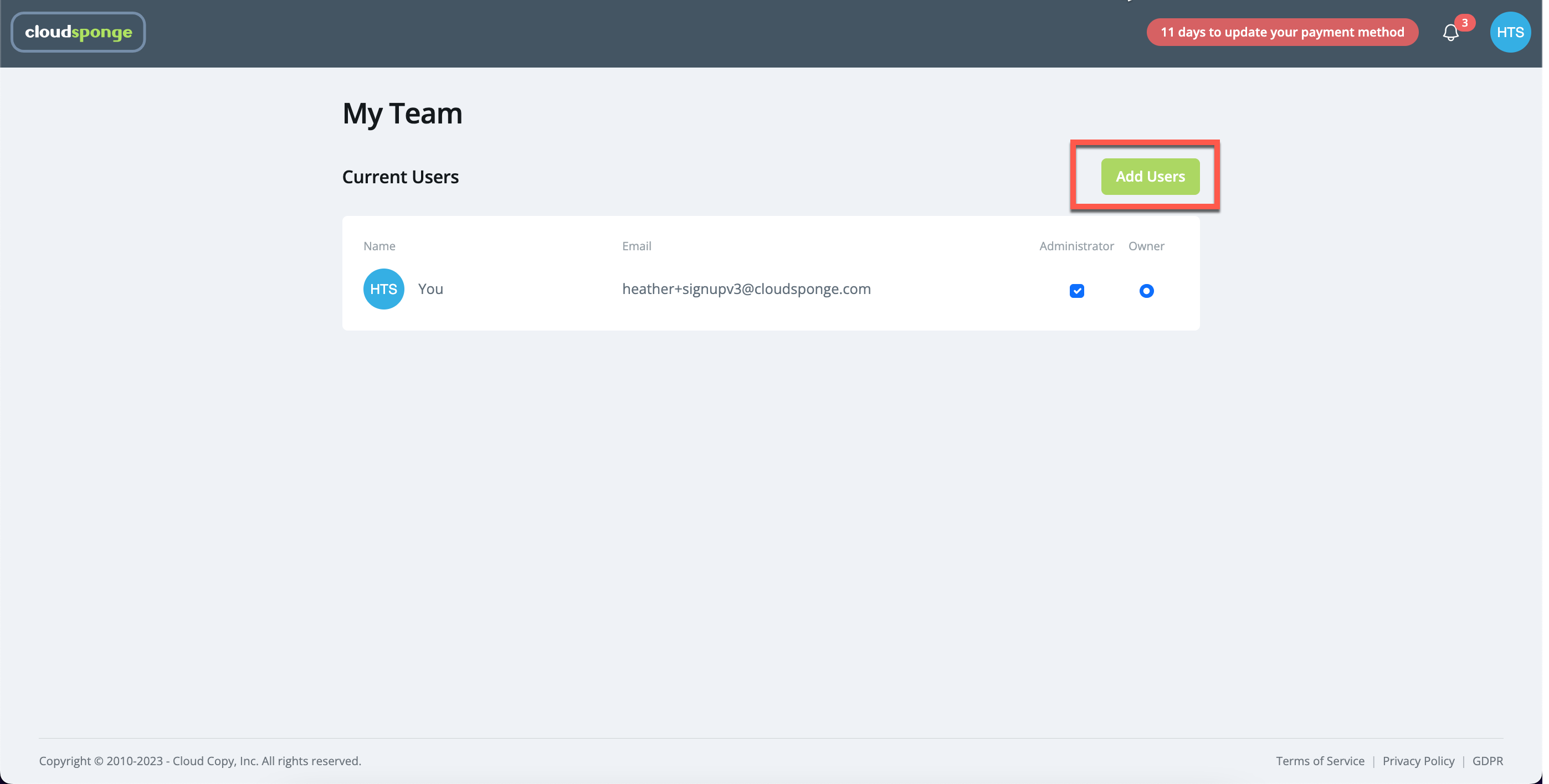Click the 'Current Users' section heading
This screenshot has height=784, width=1549.
click(401, 177)
